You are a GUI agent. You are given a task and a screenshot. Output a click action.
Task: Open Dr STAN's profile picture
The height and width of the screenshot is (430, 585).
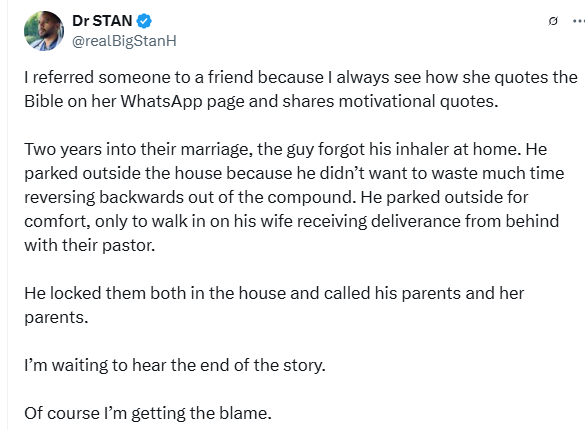(x=44, y=31)
